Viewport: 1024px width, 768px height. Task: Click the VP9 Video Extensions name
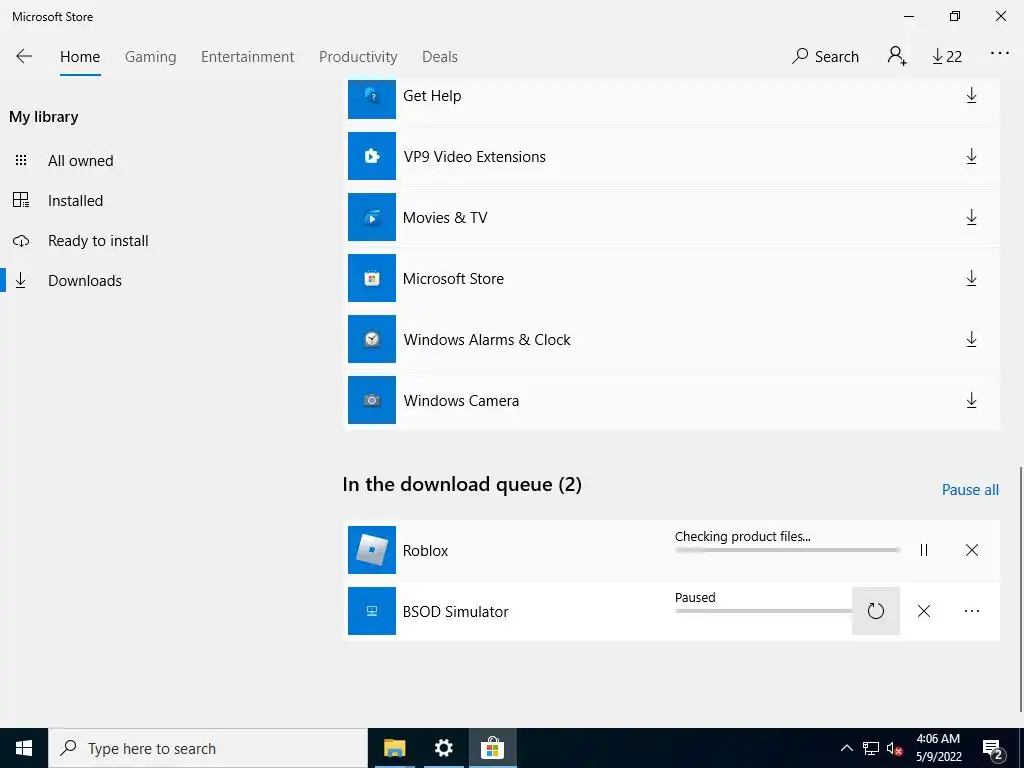(x=475, y=157)
